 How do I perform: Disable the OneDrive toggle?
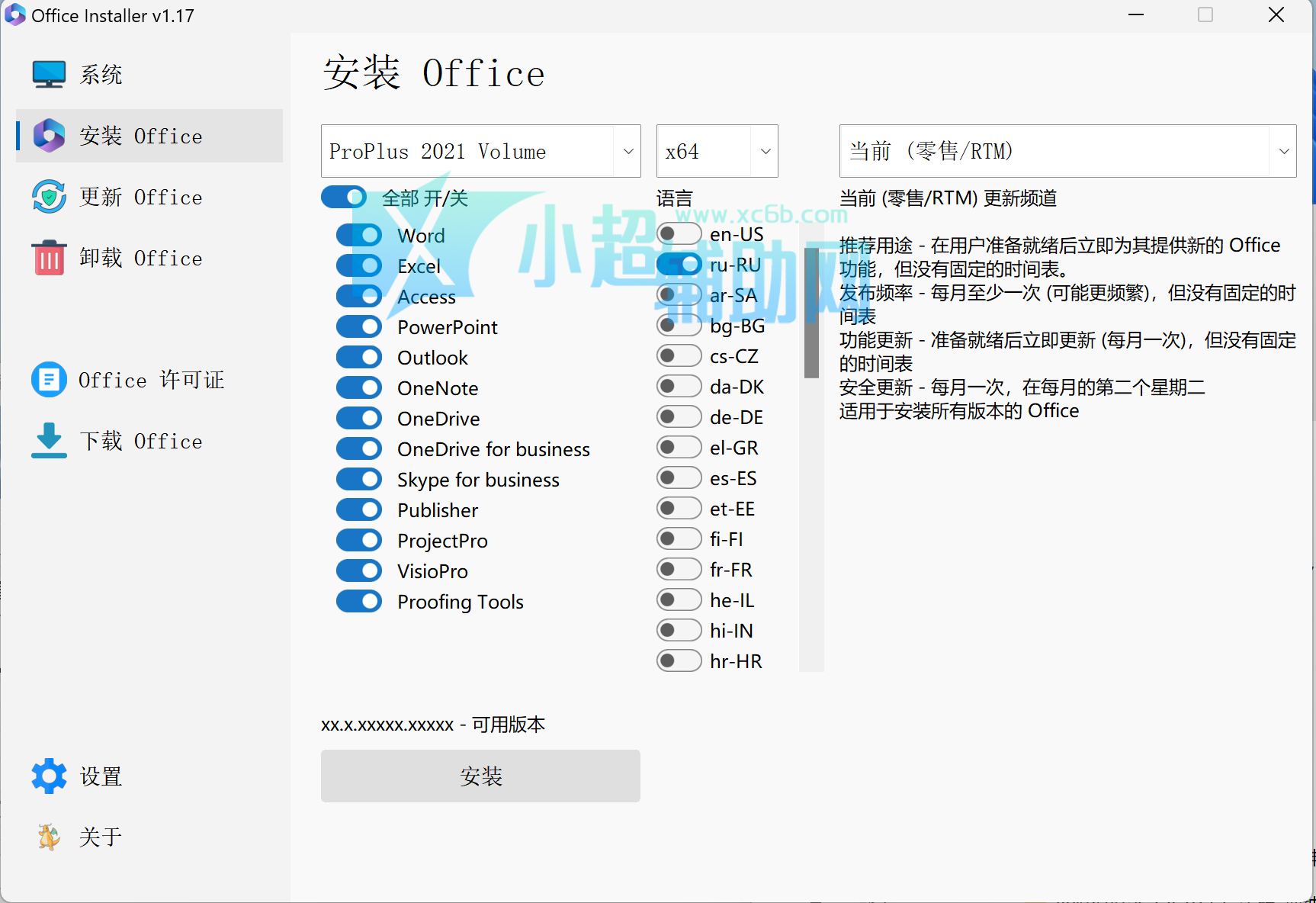[x=359, y=418]
